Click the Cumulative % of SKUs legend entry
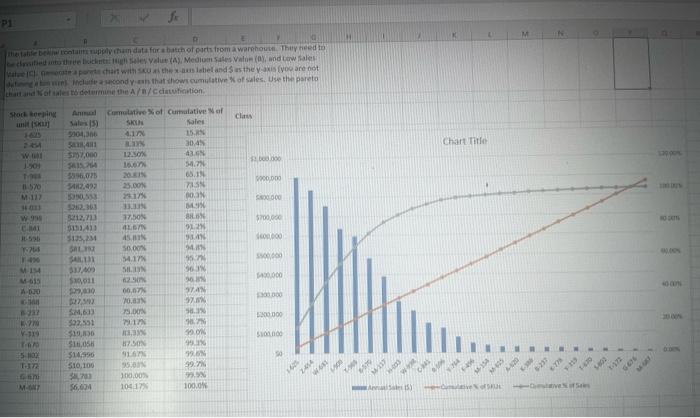The width and height of the screenshot is (700, 418). coord(462,386)
